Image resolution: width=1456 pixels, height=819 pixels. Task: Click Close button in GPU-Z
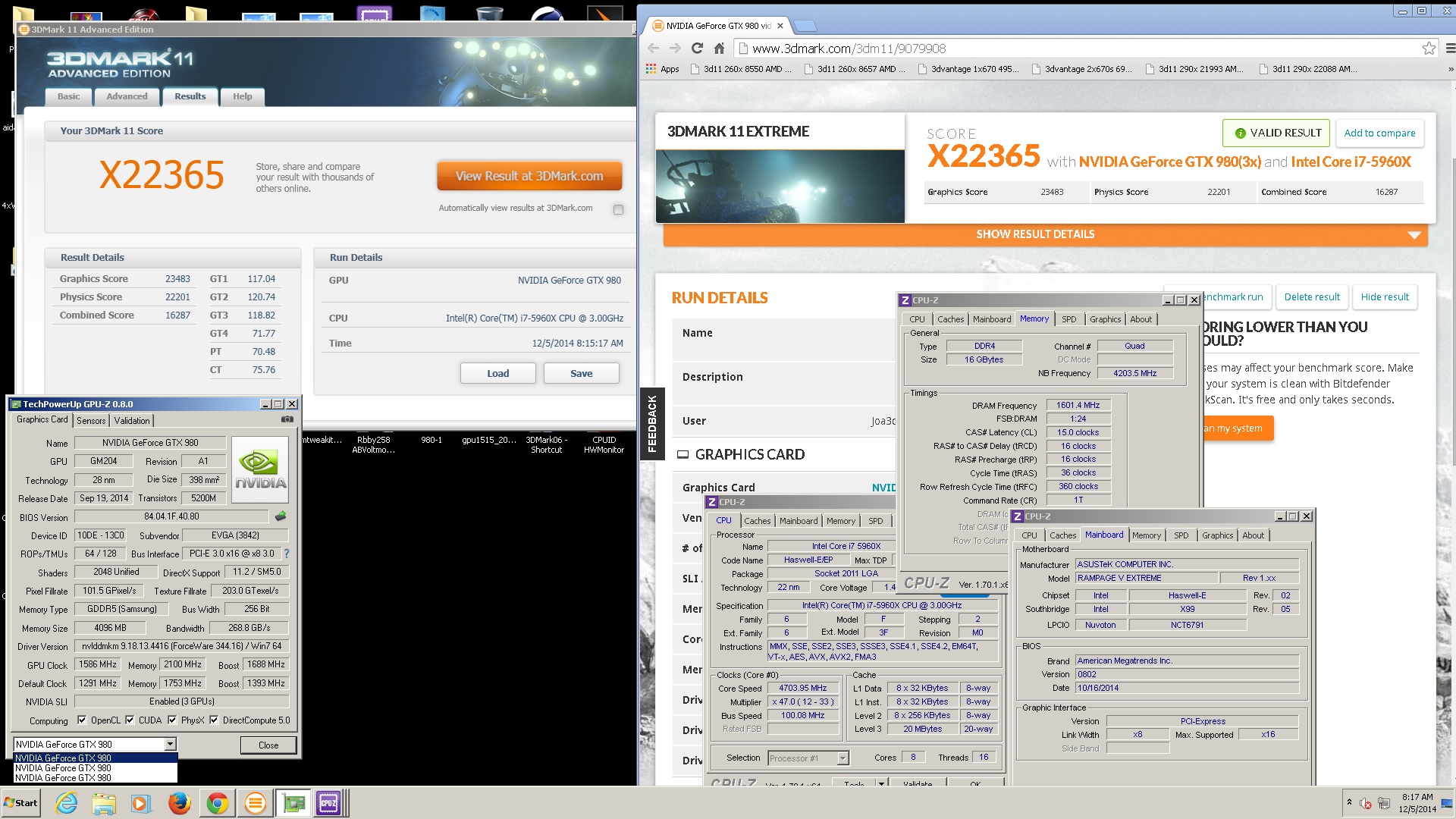coord(268,745)
